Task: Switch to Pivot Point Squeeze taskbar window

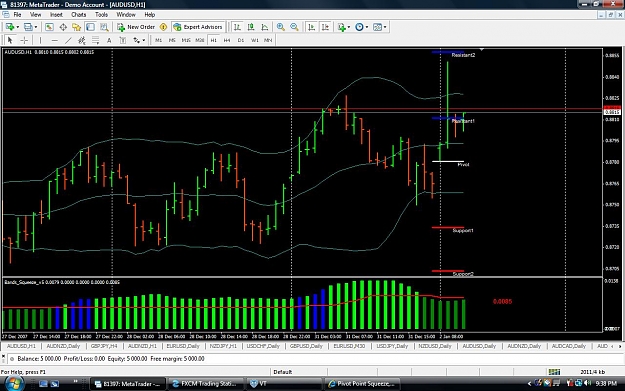Action: [362, 384]
